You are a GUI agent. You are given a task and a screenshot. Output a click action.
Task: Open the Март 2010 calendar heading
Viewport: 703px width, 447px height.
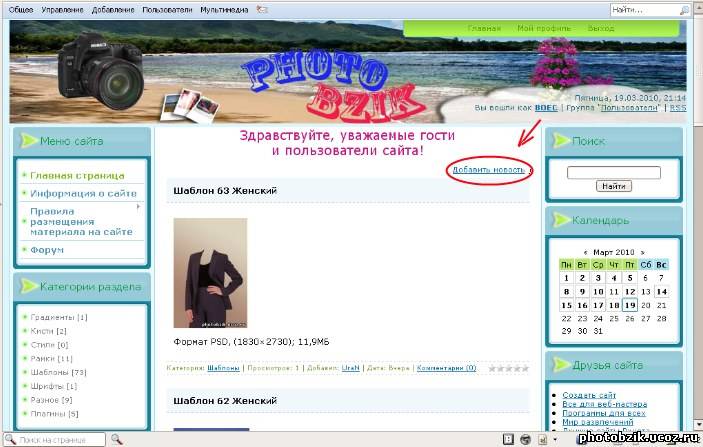[614, 252]
